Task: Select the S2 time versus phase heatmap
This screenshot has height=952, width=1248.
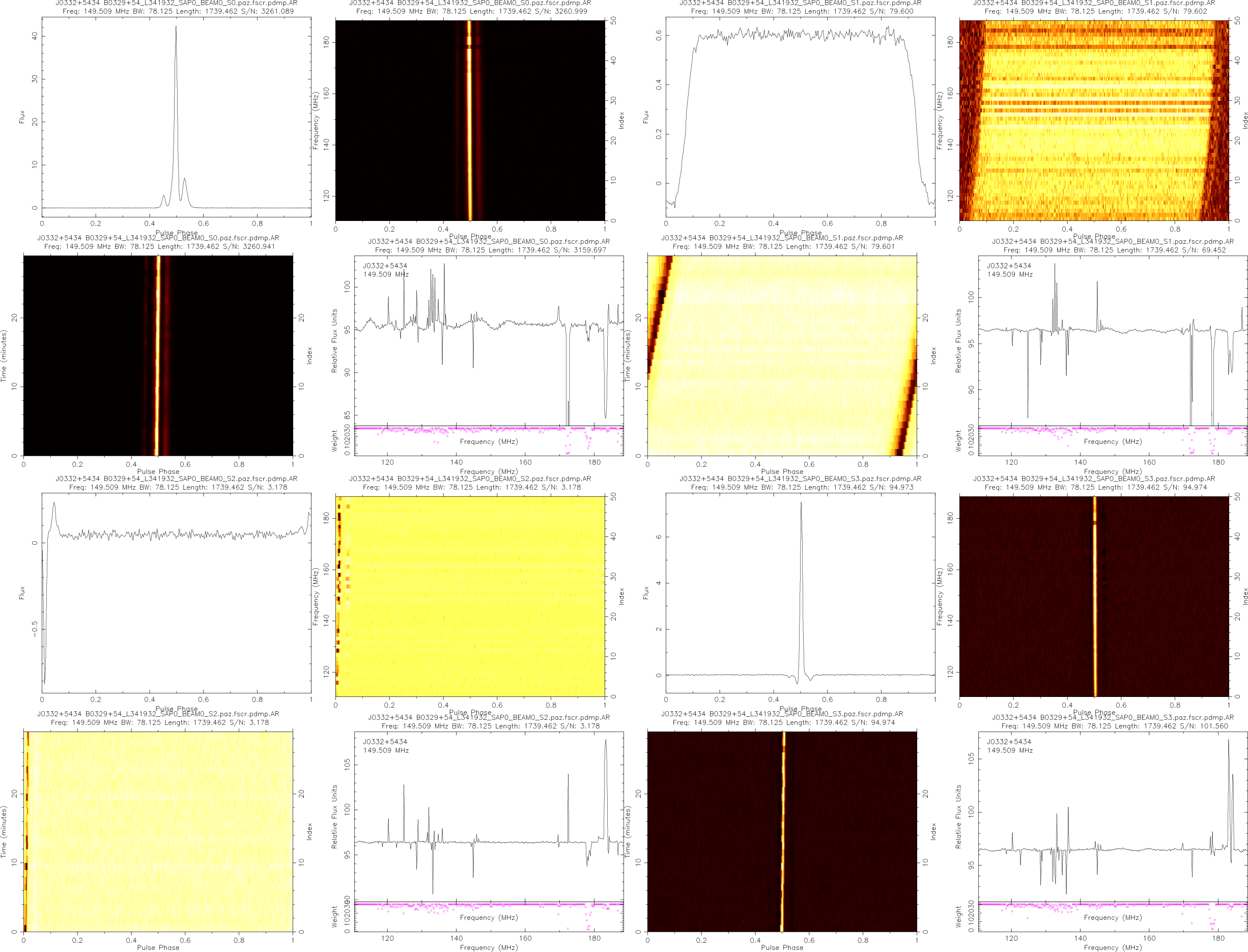Action: point(158,831)
